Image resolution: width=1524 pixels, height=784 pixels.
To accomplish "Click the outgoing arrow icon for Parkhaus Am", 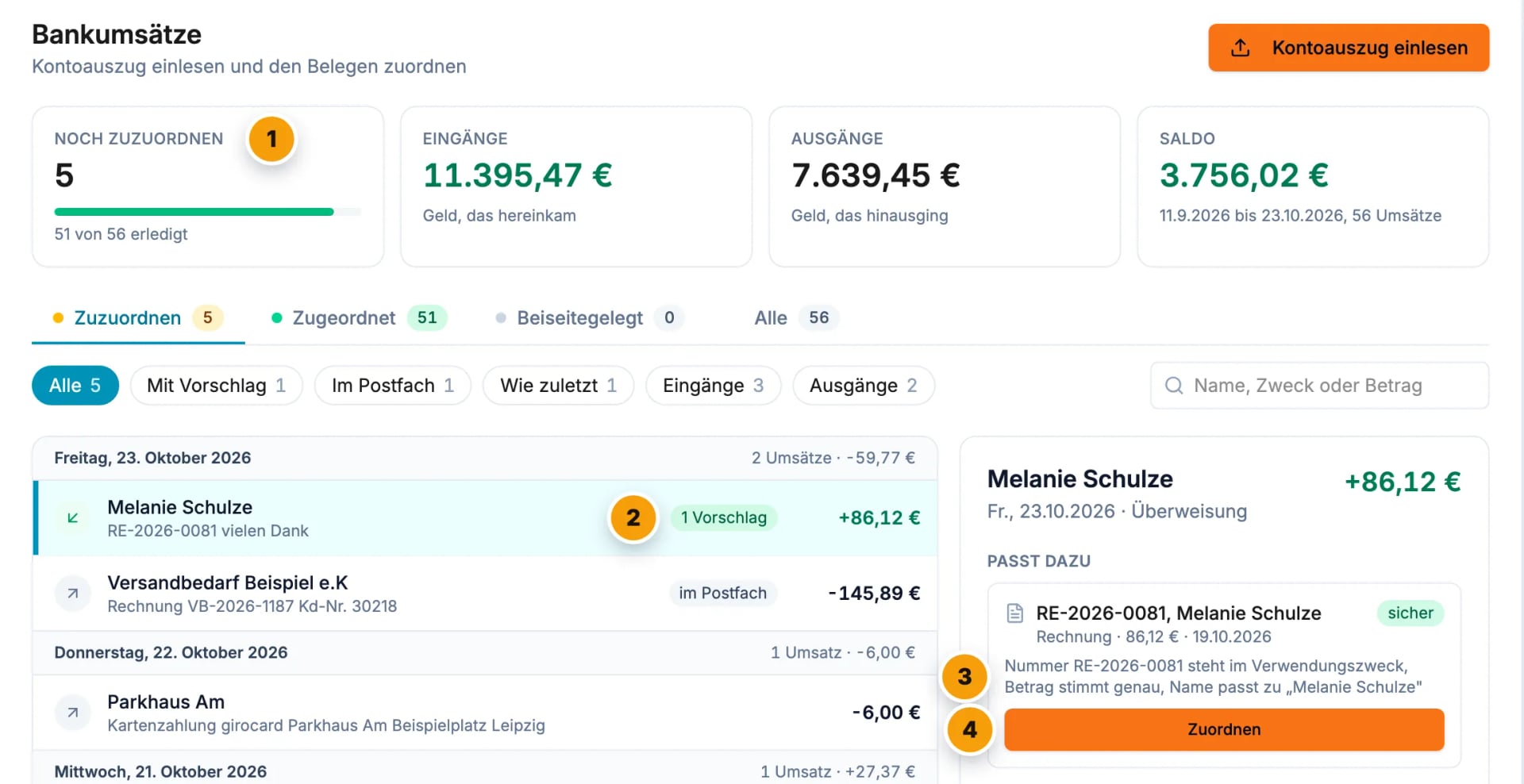I will [72, 713].
